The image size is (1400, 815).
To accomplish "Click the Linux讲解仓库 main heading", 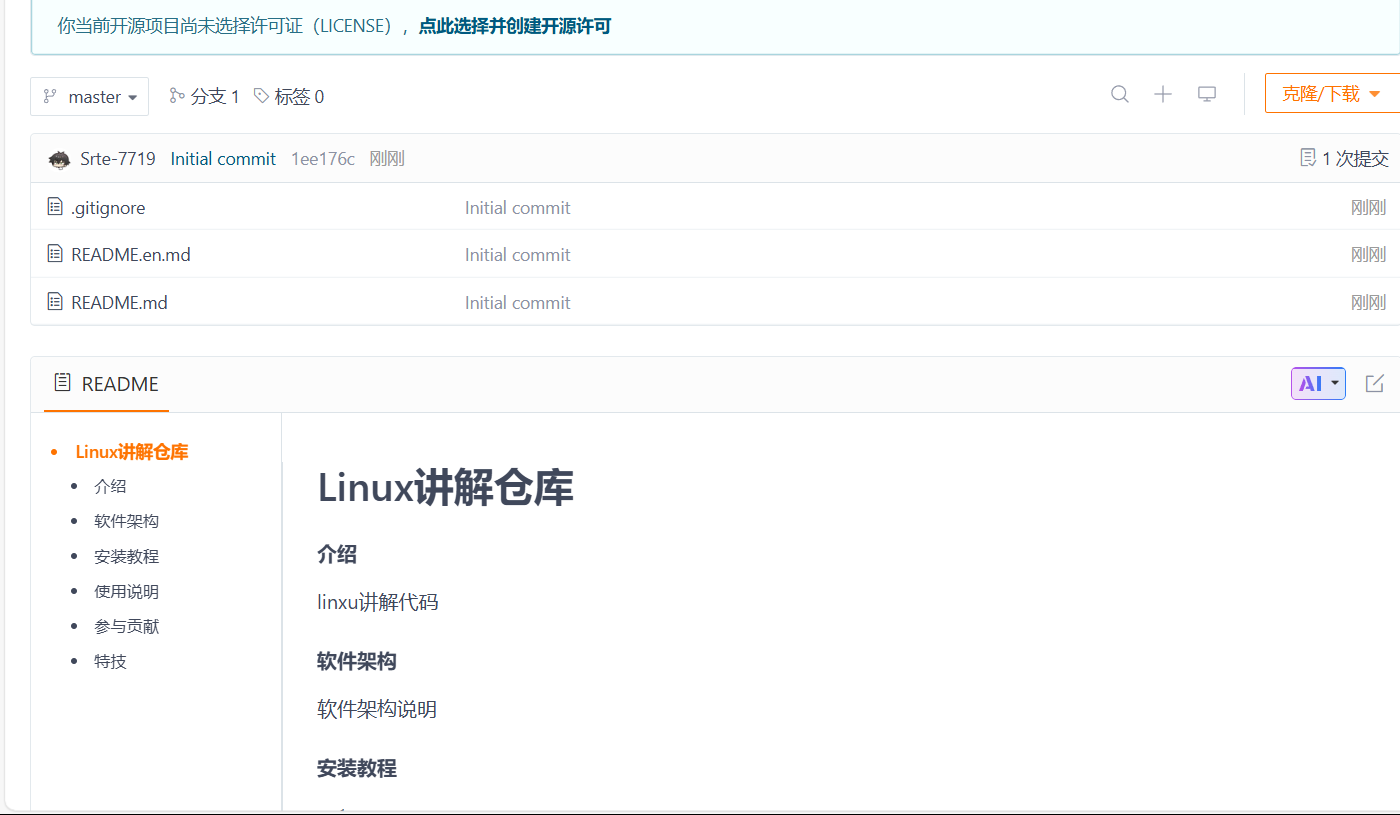I will click(x=445, y=488).
